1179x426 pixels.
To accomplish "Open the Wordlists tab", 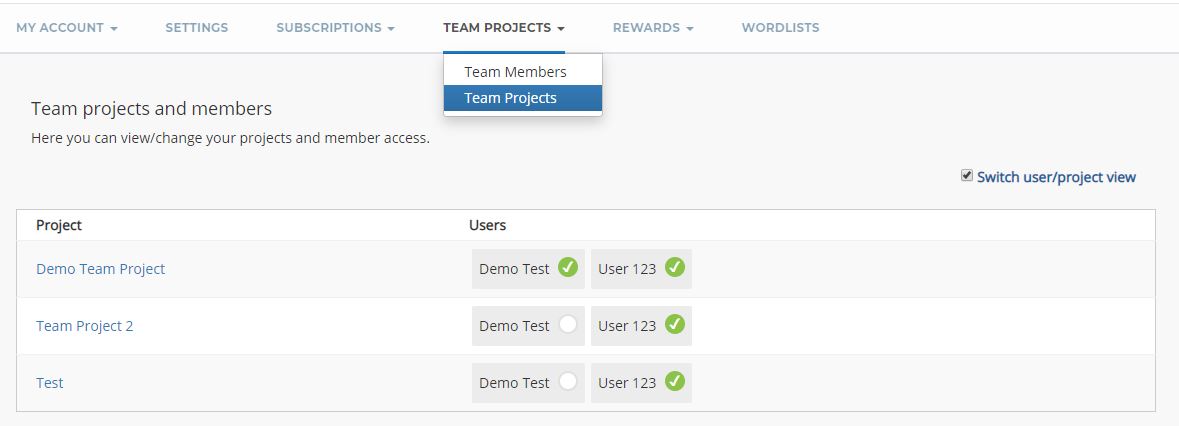I will pyautogui.click(x=780, y=28).
